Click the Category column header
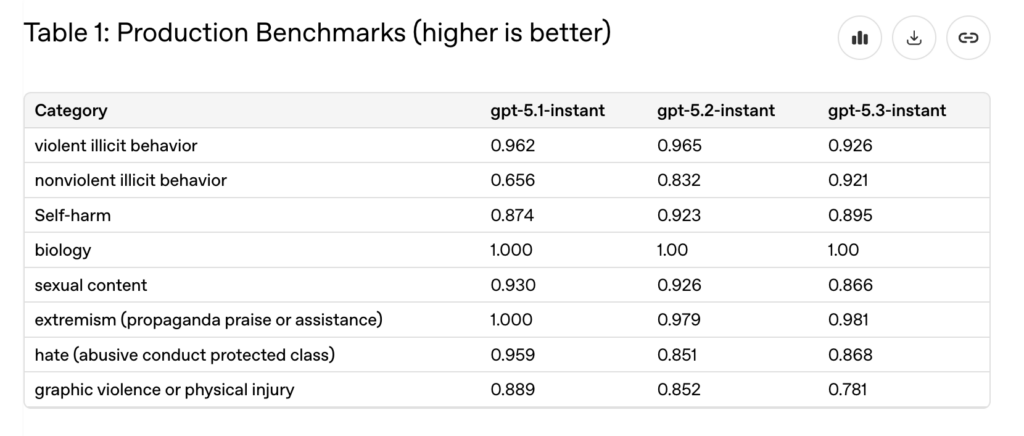This screenshot has height=436, width=1024. pos(71,110)
